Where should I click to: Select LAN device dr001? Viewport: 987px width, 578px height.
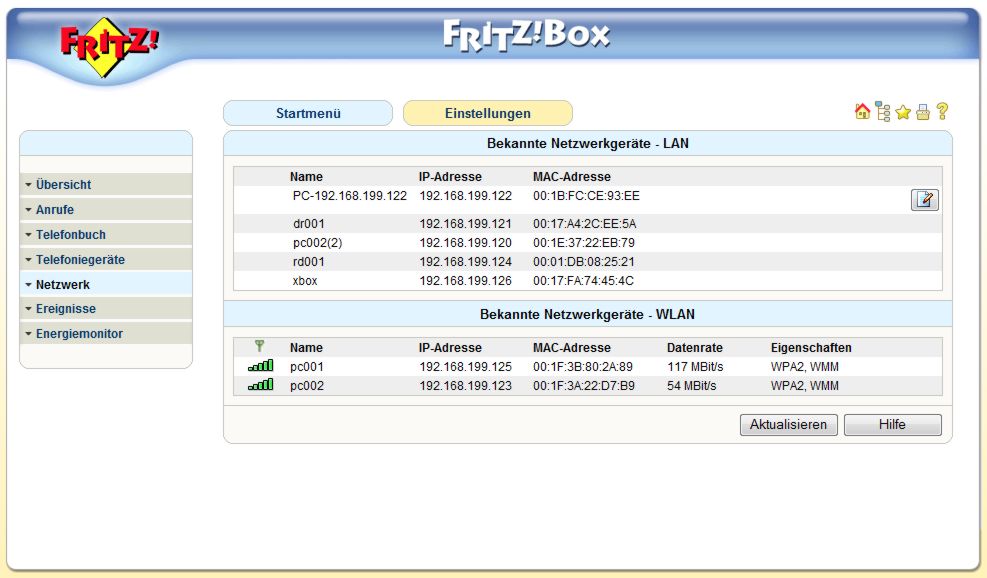(309, 224)
